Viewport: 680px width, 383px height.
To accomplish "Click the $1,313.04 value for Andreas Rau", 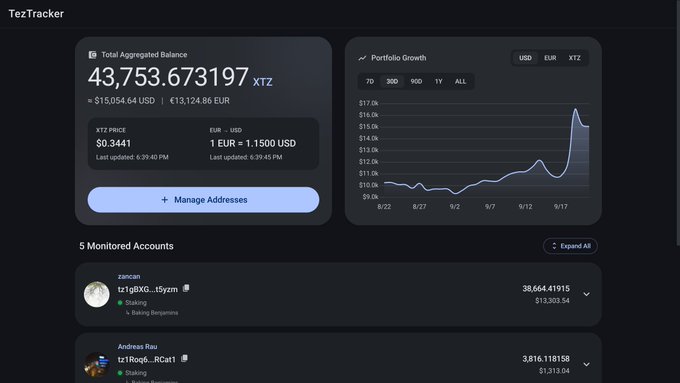I will 554,371.
